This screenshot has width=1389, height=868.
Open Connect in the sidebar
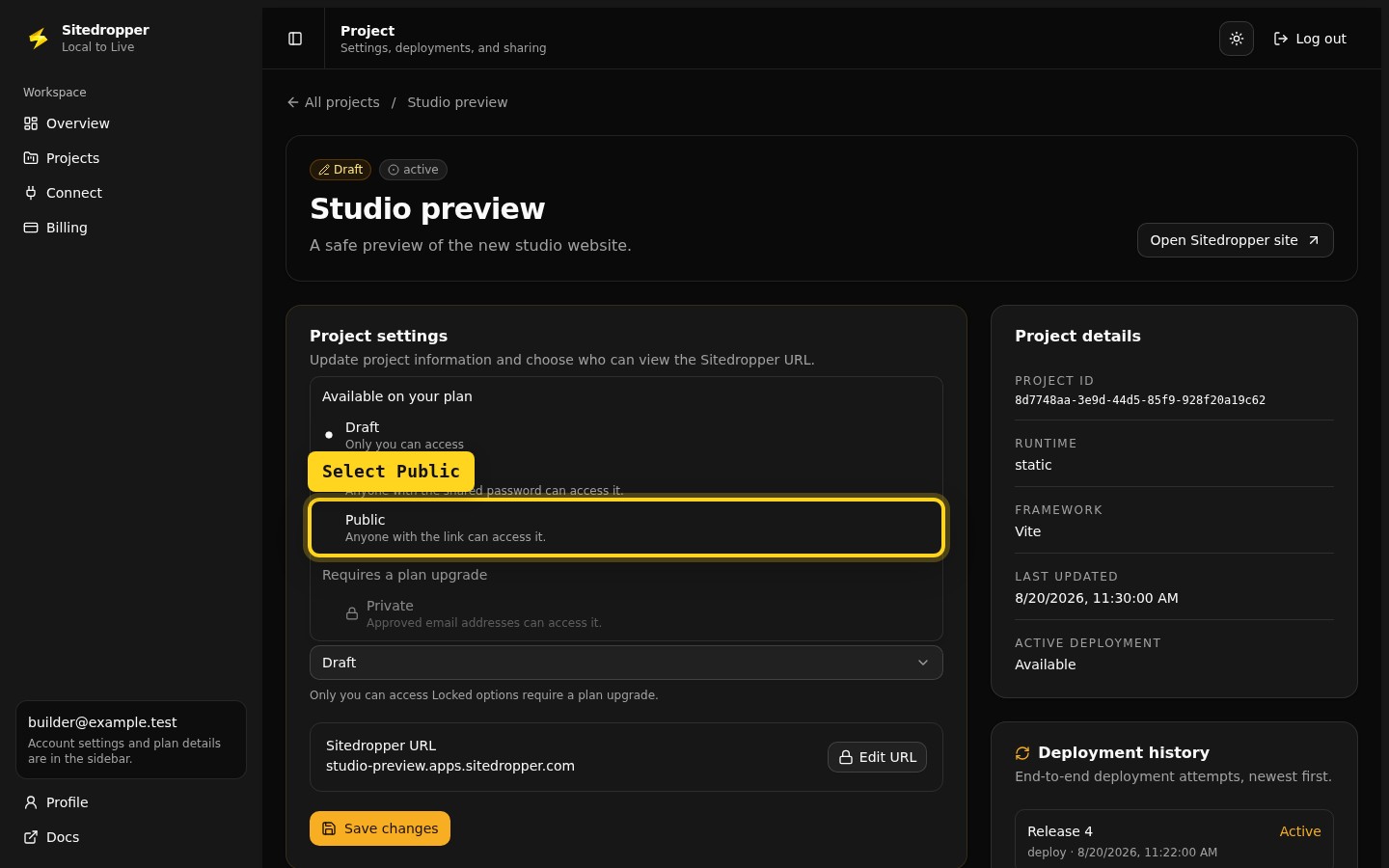point(131,193)
